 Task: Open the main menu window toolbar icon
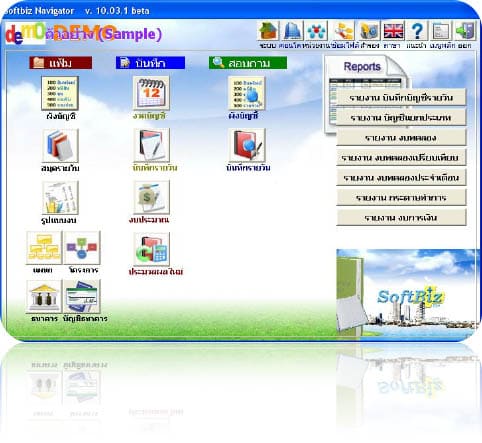(x=441, y=31)
